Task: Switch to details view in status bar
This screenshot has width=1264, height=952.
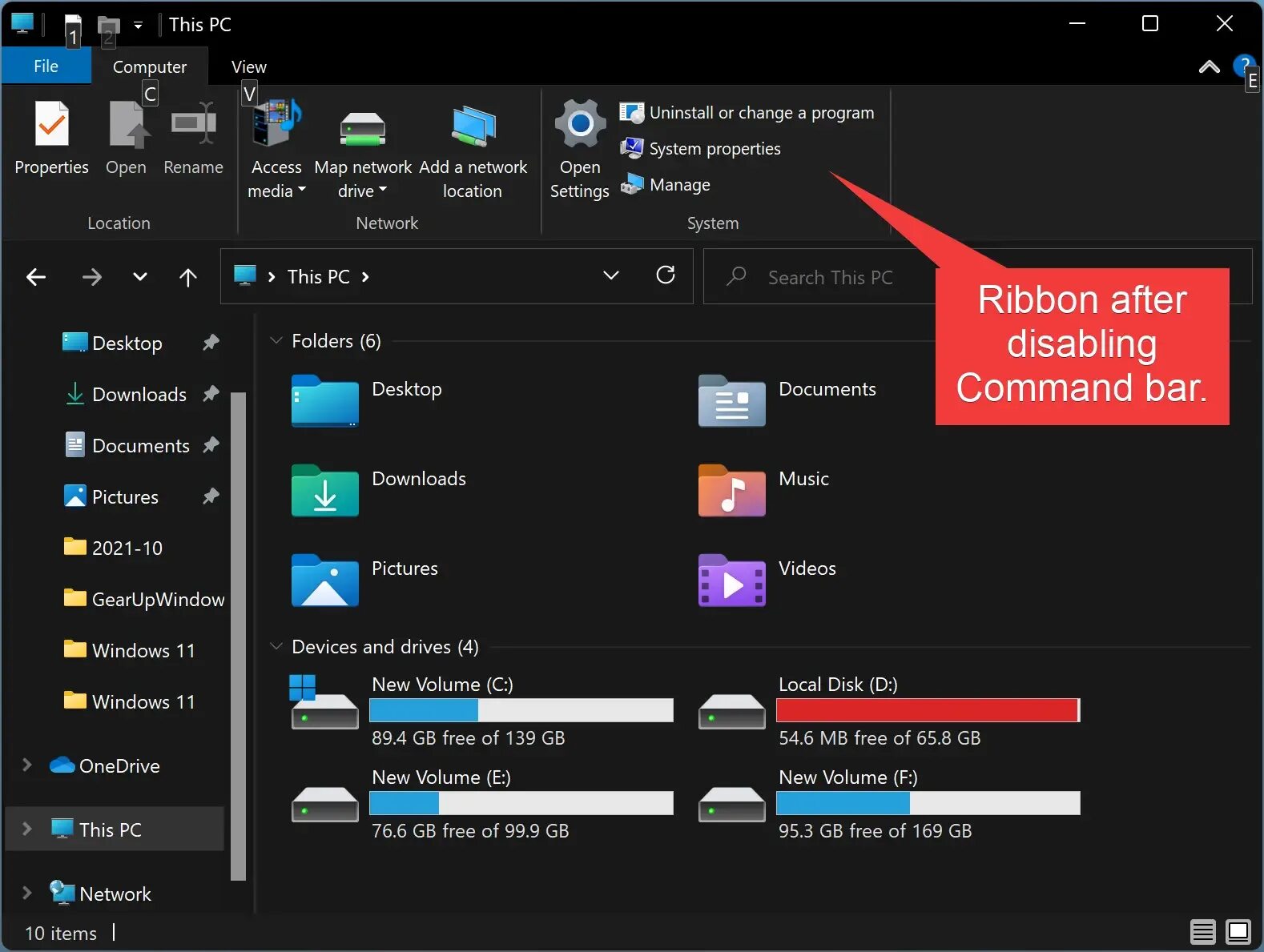Action: point(1202,932)
